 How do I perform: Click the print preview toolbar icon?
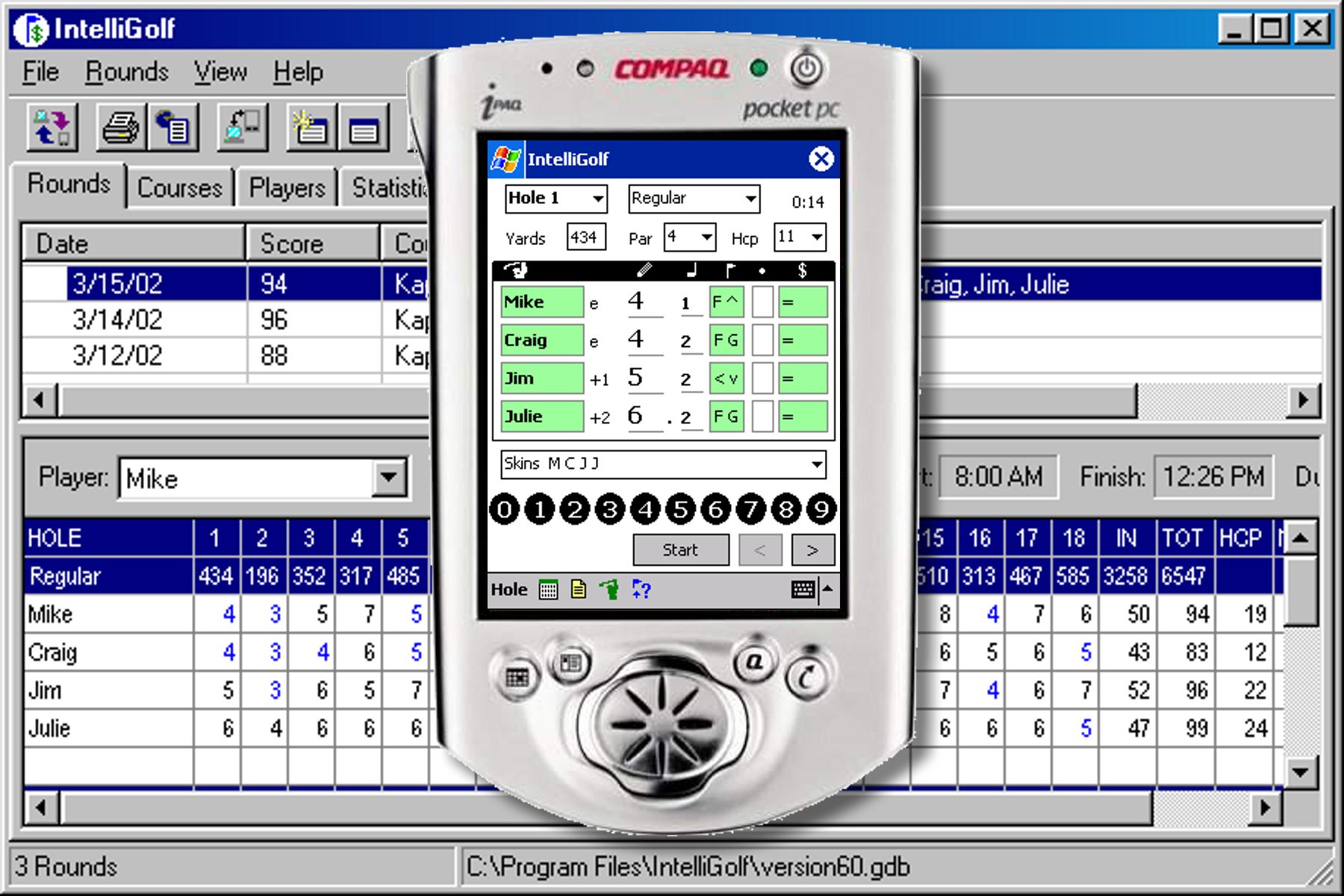click(173, 128)
